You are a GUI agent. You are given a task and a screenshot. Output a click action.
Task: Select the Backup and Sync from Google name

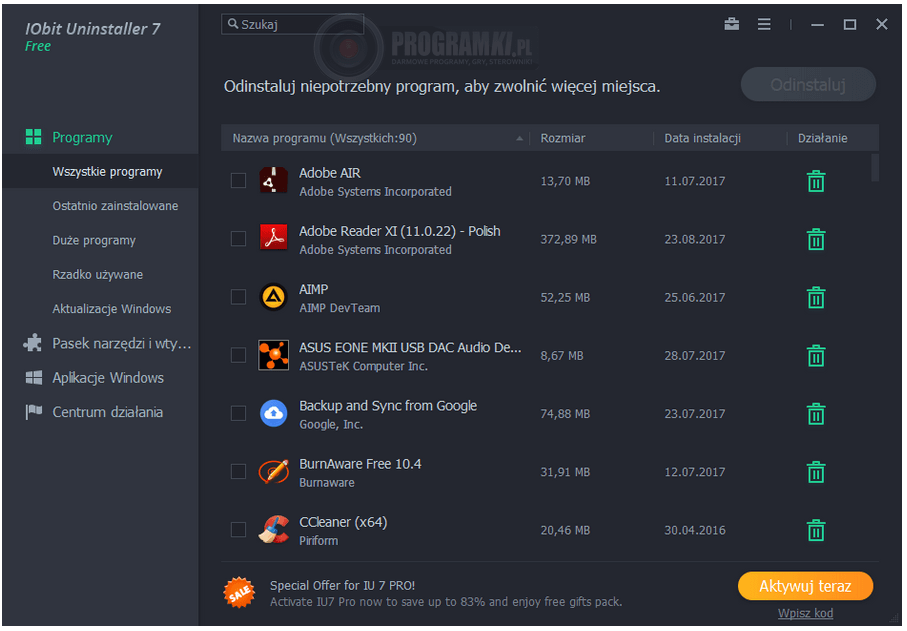click(x=388, y=405)
